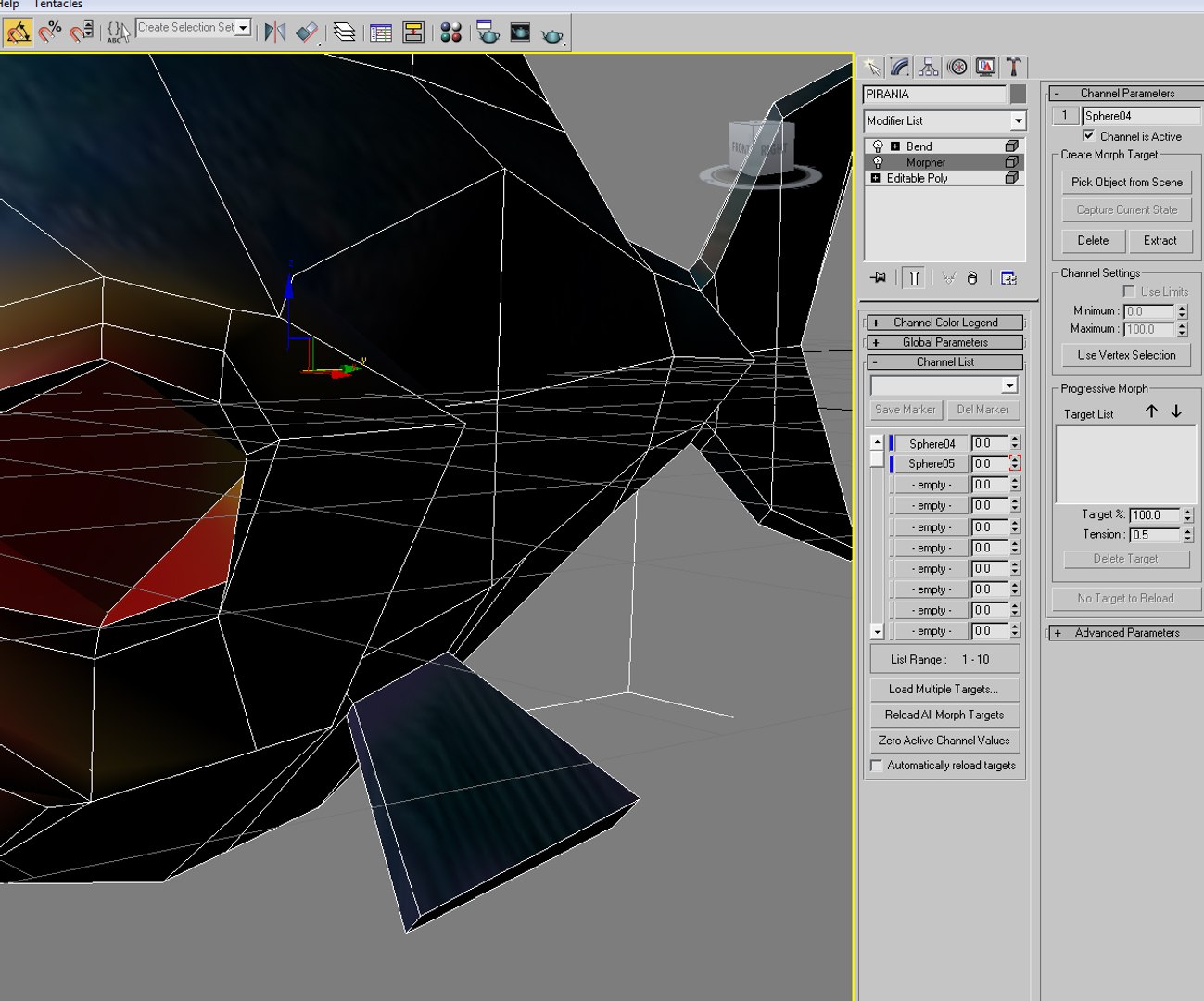Image resolution: width=1204 pixels, height=1001 pixels.
Task: Expand Channel Color Legend rollout
Action: pyautogui.click(x=945, y=323)
